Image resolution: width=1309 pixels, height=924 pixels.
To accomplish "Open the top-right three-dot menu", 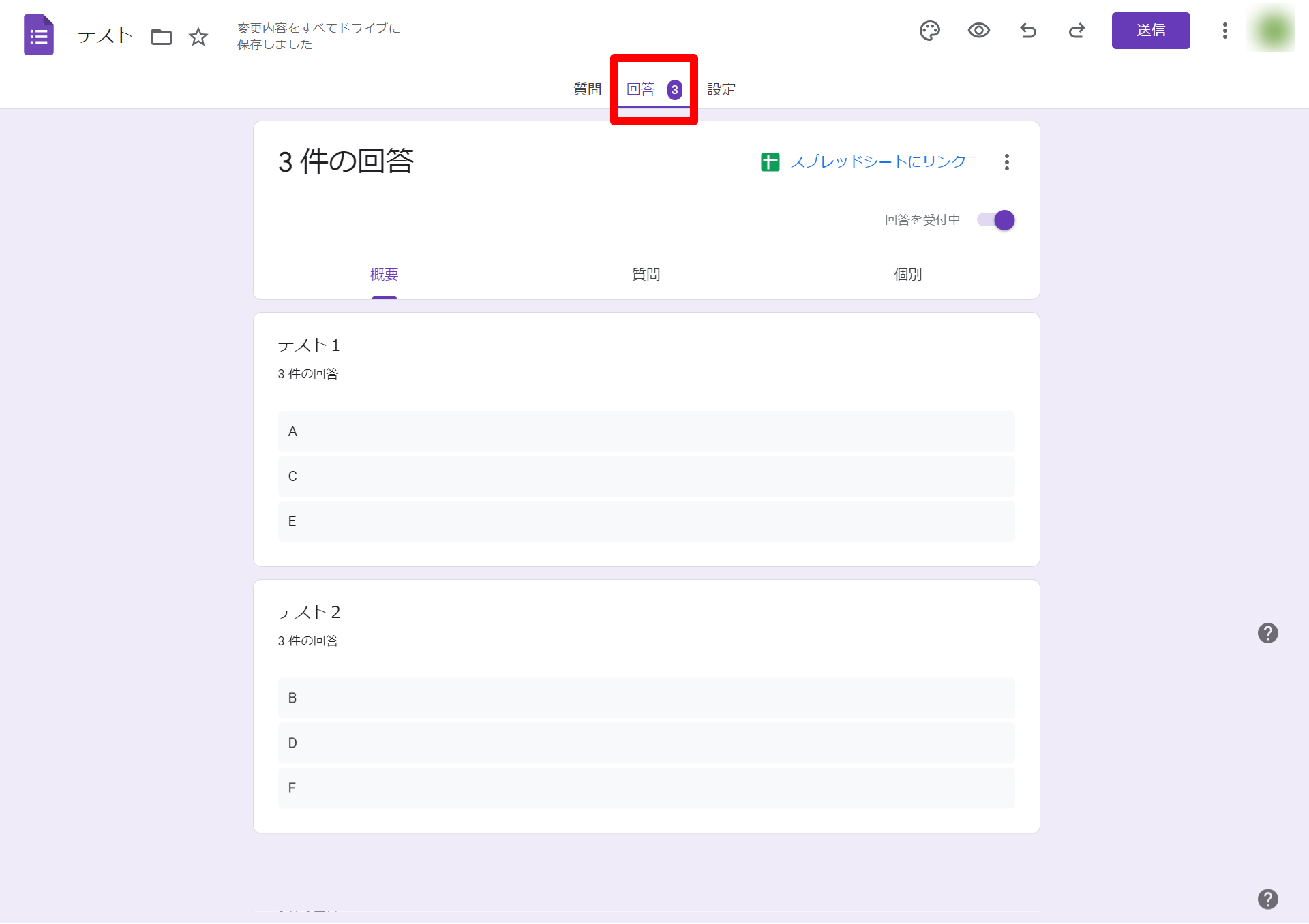I will [1224, 31].
